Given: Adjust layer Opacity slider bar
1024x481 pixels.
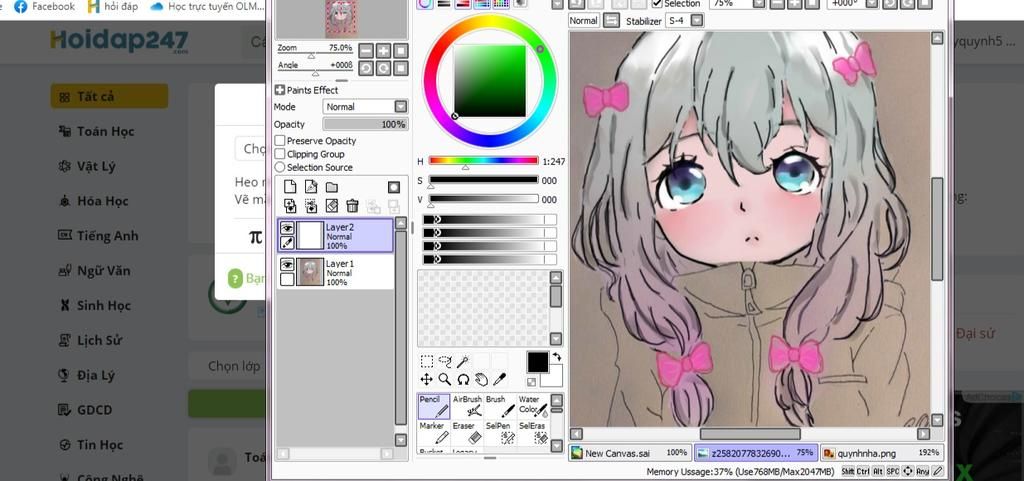Looking at the screenshot, I should click(365, 124).
